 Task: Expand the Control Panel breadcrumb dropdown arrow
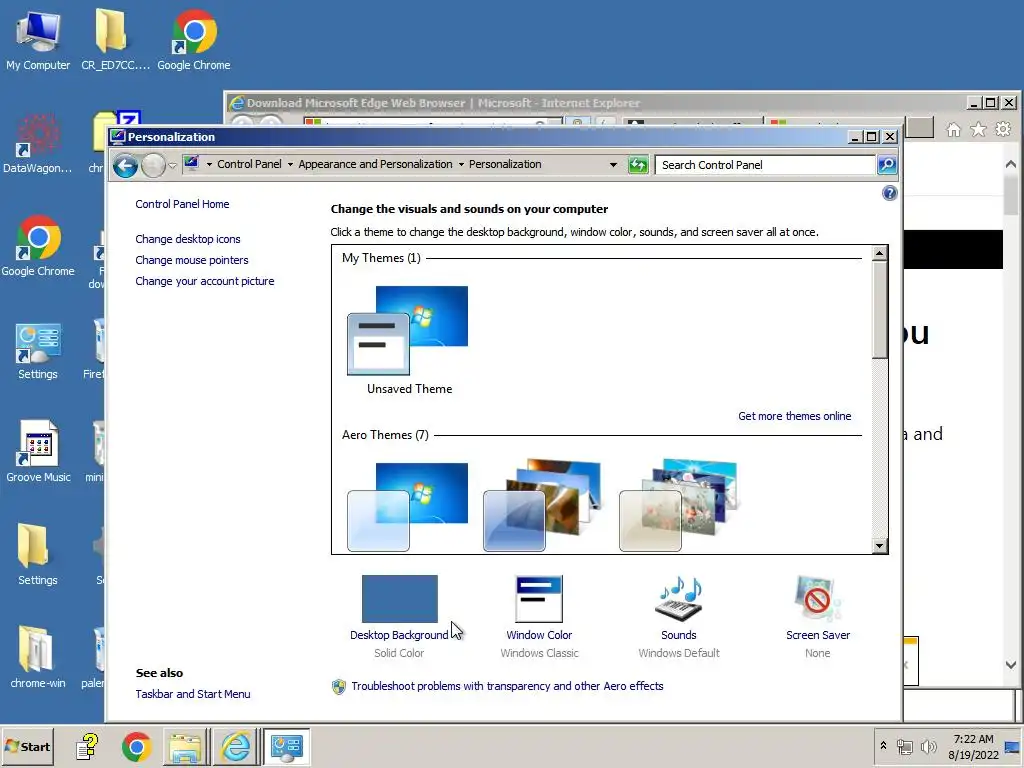290,165
